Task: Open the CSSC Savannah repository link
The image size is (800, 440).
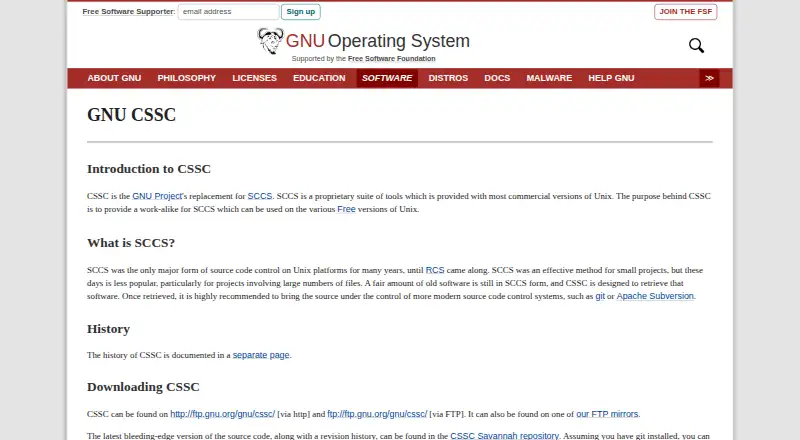Action: click(x=505, y=436)
